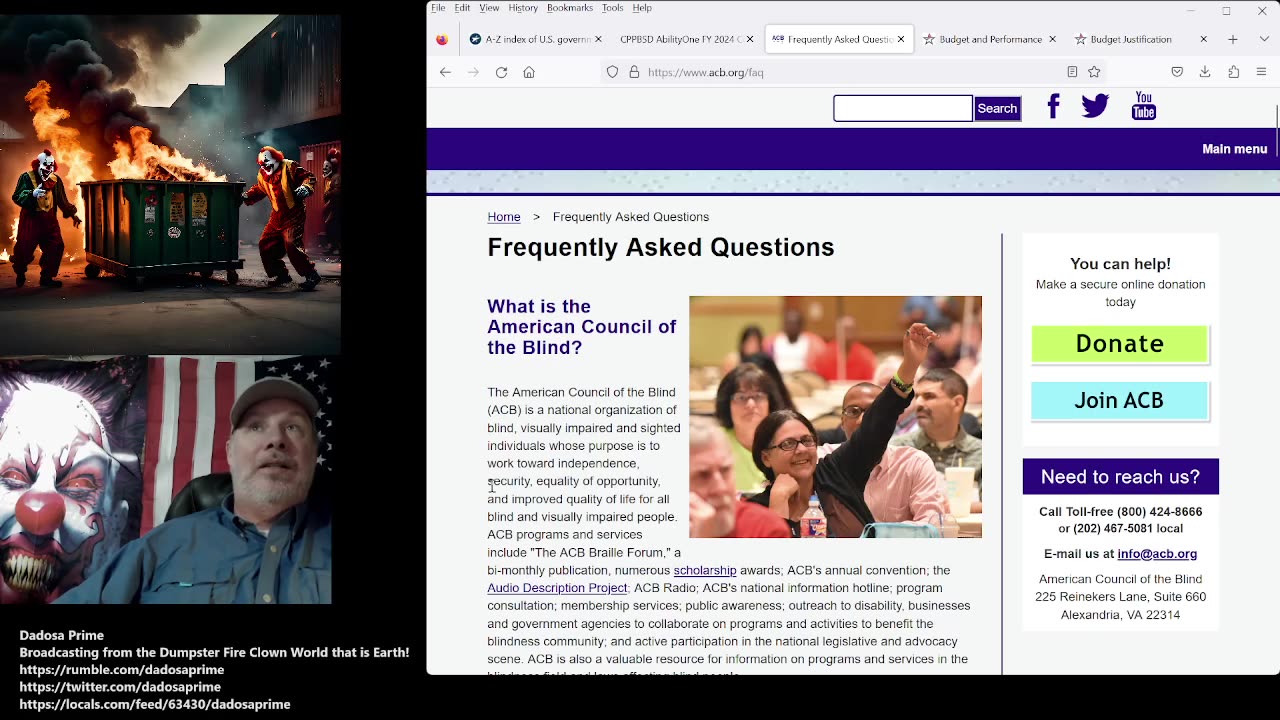Open a new browser tab
Screen dimensions: 1280x720
1233,39
